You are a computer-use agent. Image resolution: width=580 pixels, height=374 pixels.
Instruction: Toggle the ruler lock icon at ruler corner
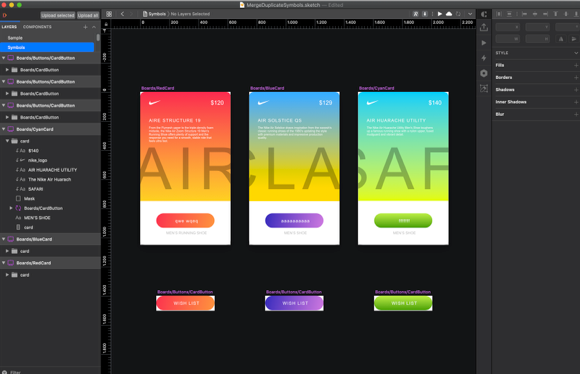coord(106,24)
